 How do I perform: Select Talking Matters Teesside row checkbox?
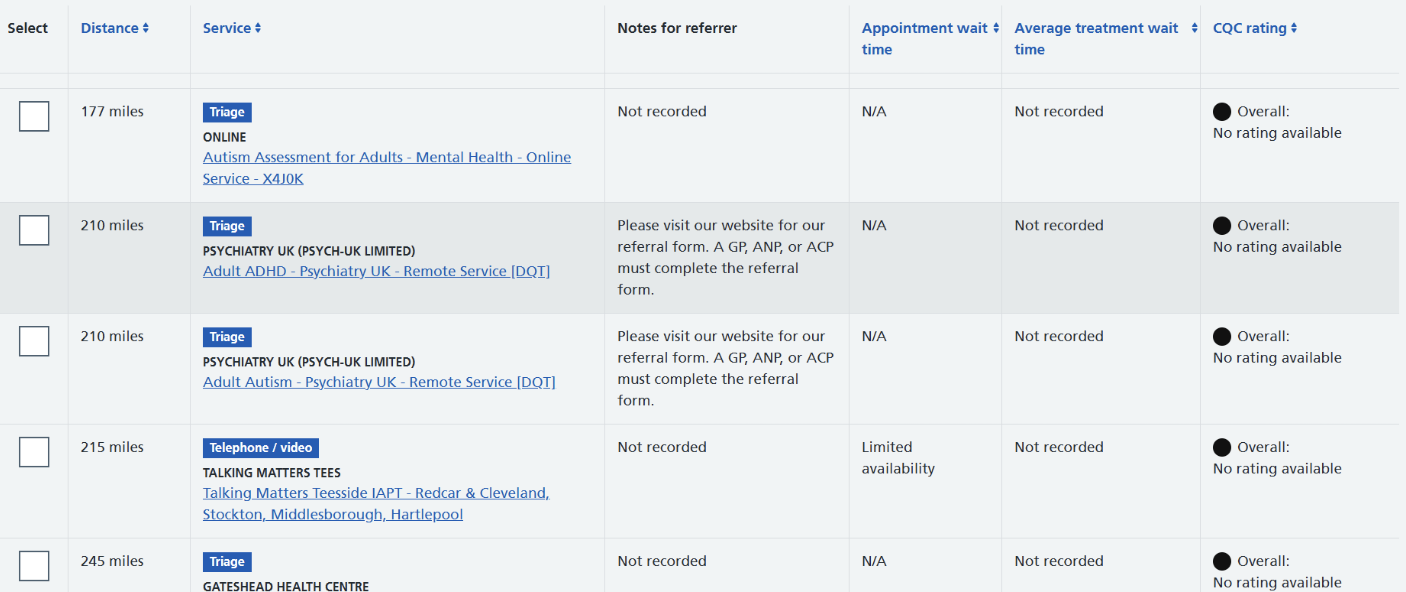(34, 452)
